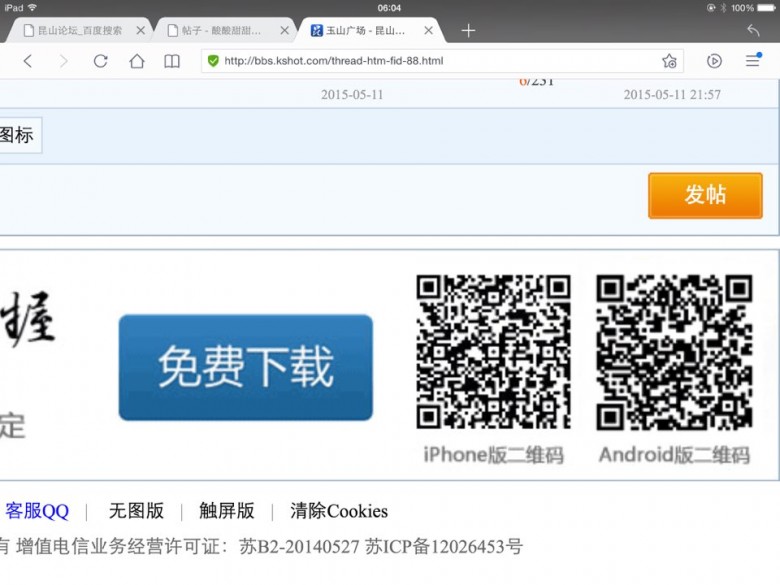Close the 玉山广场 tab
This screenshot has height=585, width=780.
tap(429, 31)
